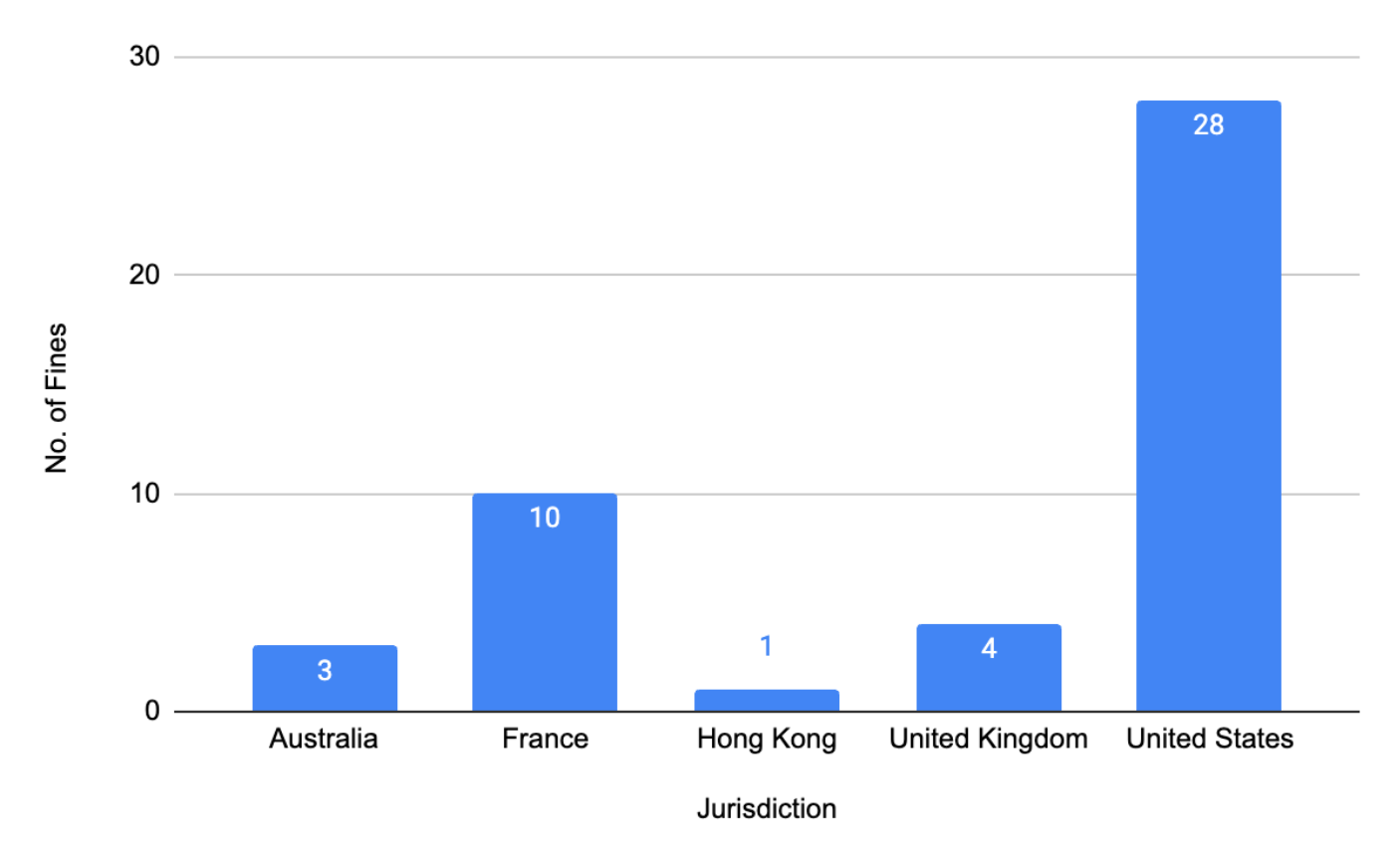This screenshot has width=1400, height=866.
Task: Click the 0 tick on vertical axis
Action: point(152,711)
